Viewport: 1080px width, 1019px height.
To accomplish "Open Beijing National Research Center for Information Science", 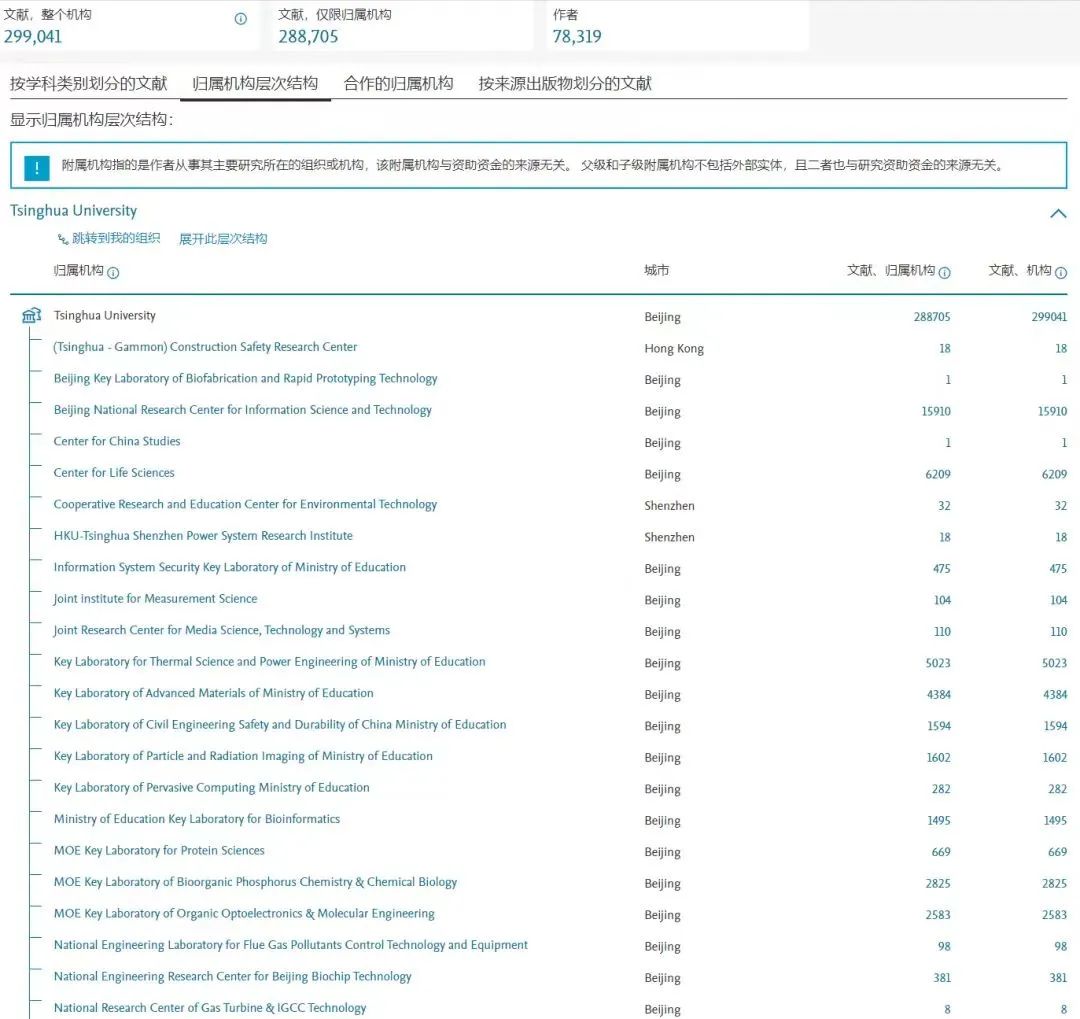I will coord(242,409).
